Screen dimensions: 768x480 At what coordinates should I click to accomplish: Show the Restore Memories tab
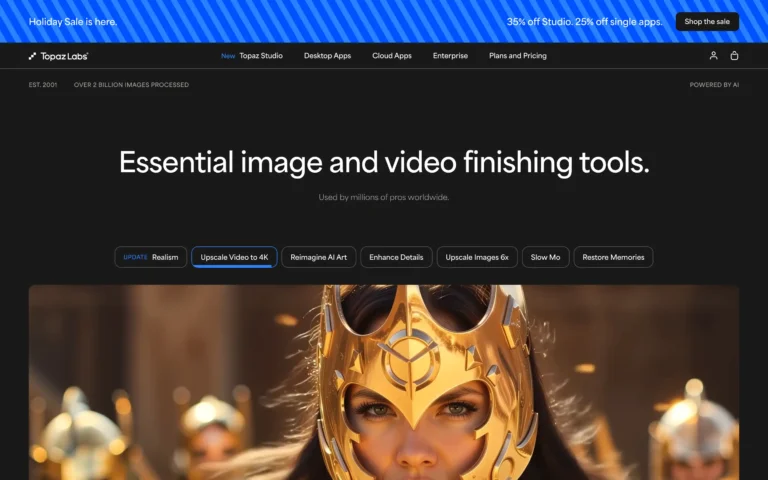click(613, 257)
